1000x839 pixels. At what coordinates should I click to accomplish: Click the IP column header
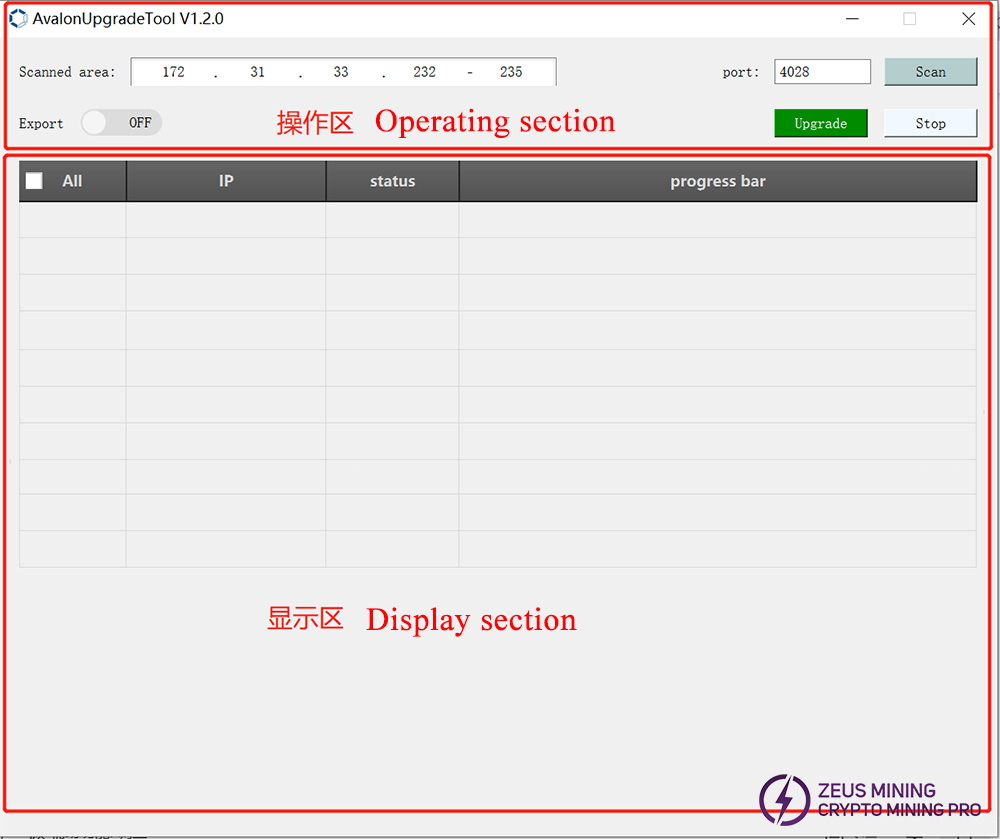coord(226,181)
